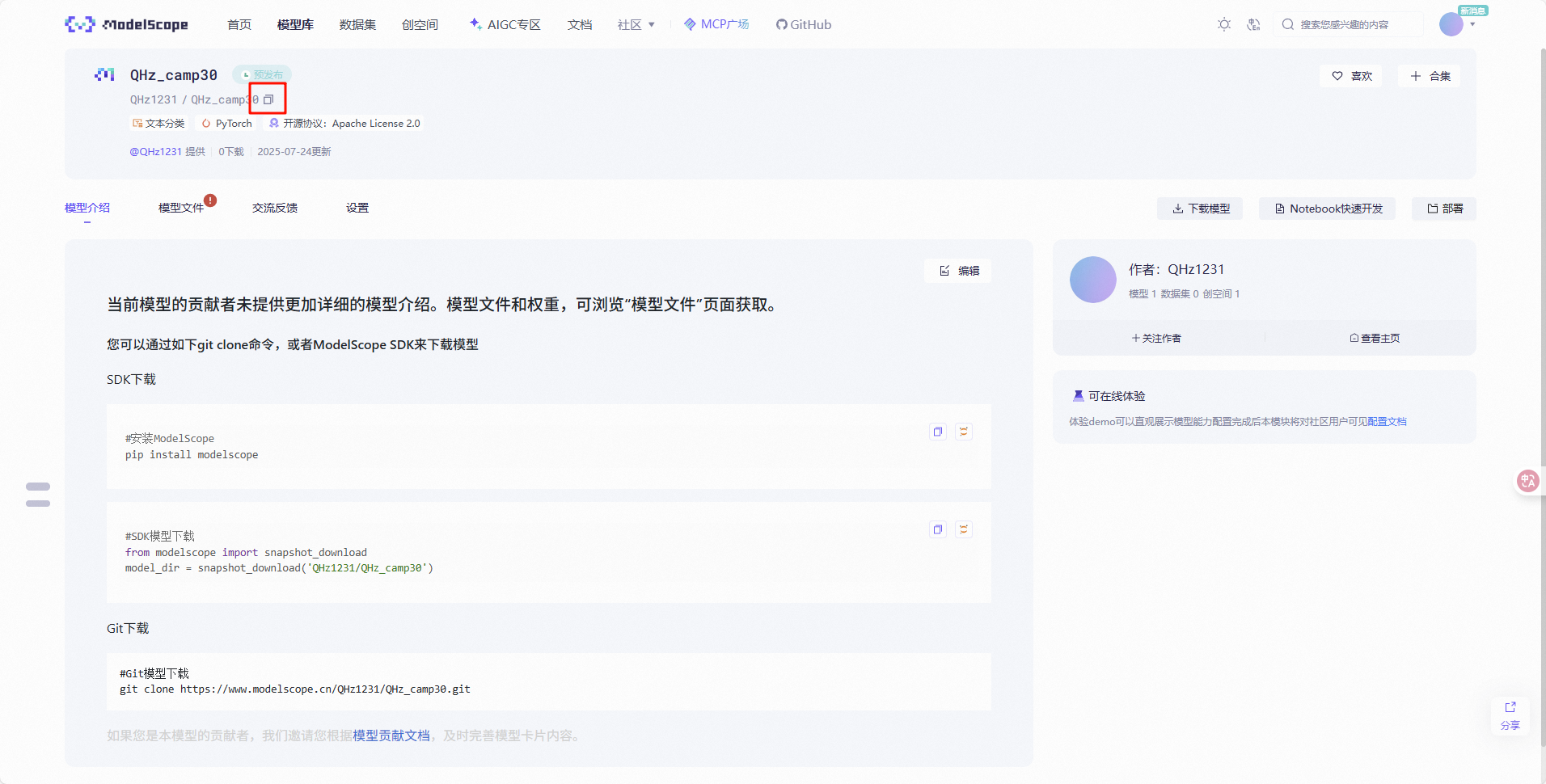Open the language switch icon in header

tap(1253, 24)
